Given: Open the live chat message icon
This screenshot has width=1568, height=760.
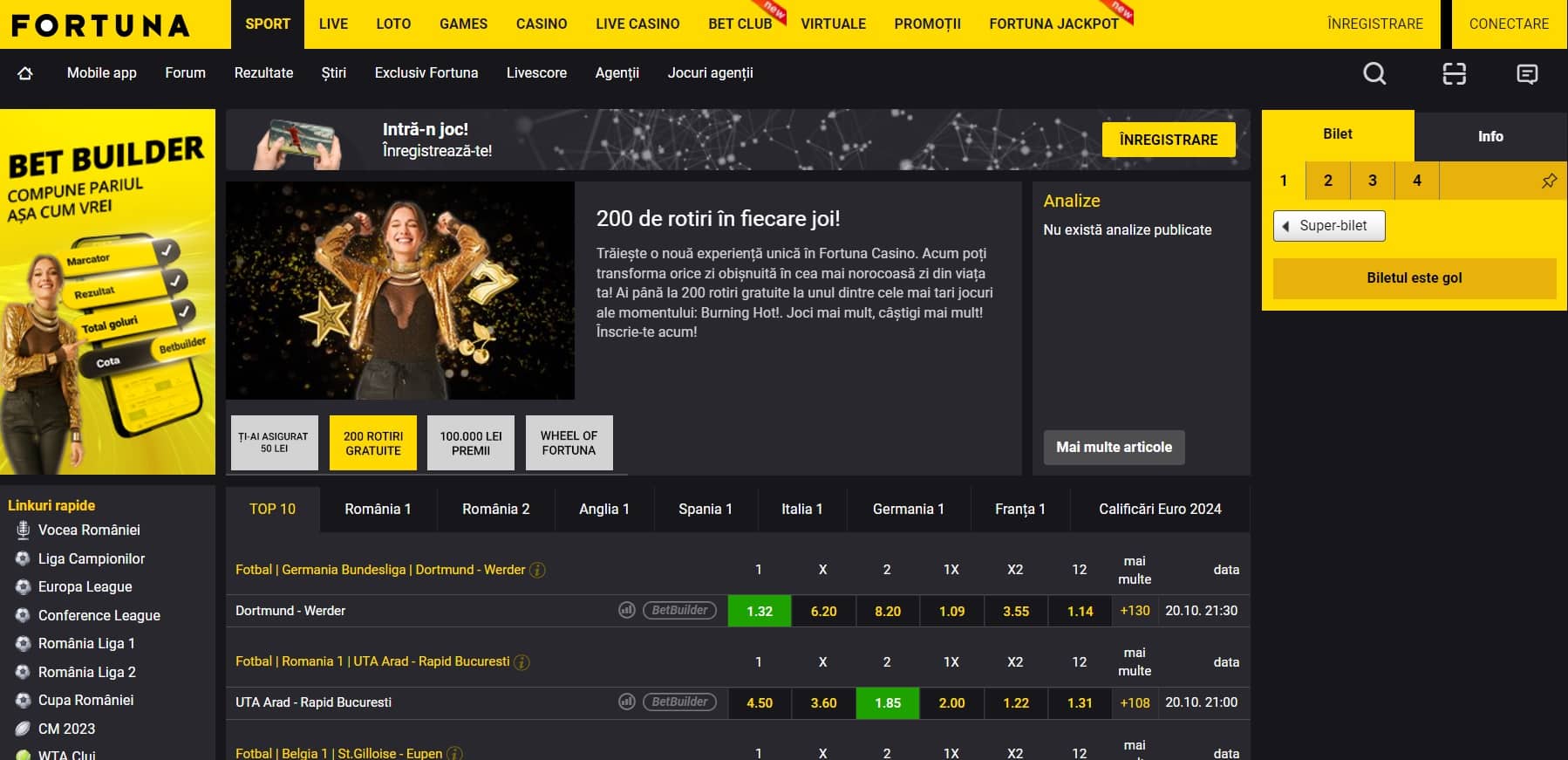Looking at the screenshot, I should pos(1527,74).
